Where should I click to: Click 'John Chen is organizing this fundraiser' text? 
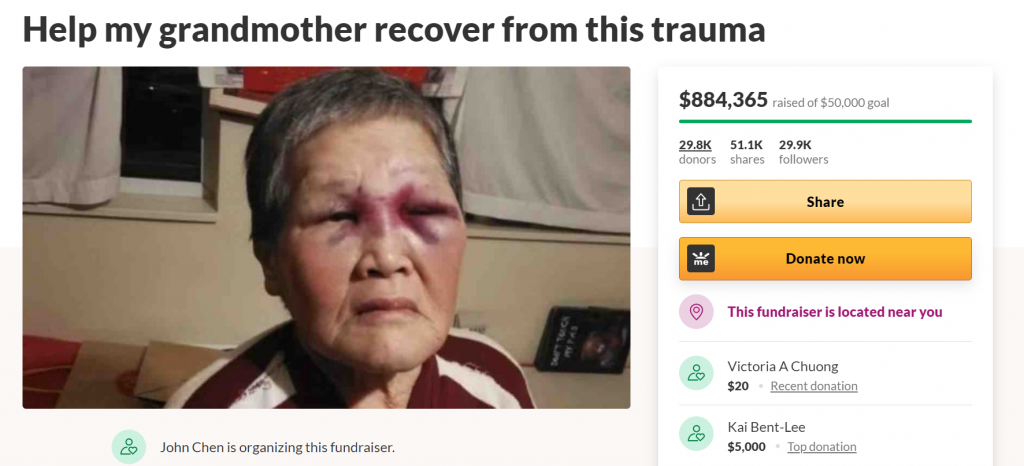[278, 448]
